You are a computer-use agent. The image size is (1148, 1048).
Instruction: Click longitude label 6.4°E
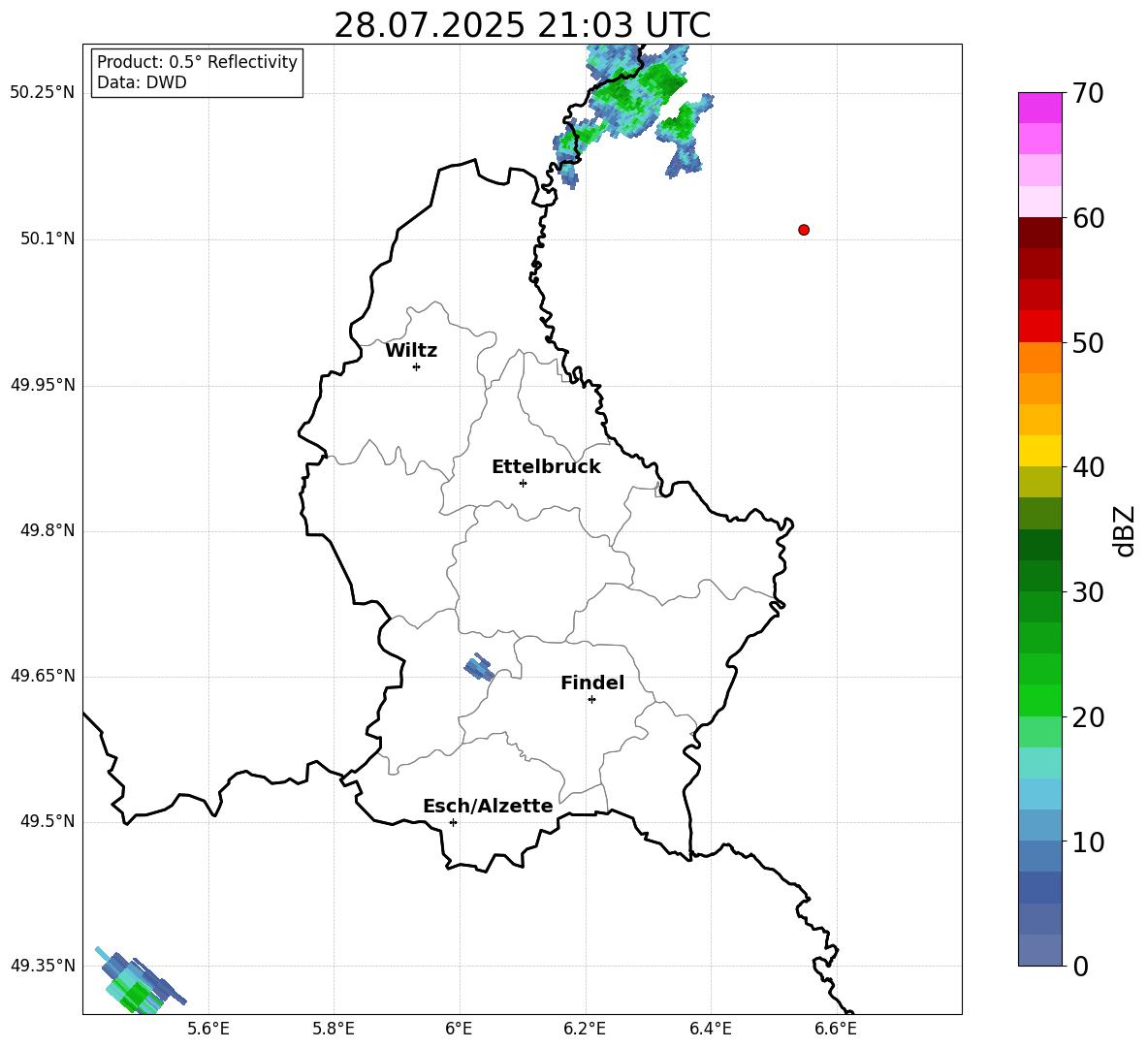coord(710,1029)
